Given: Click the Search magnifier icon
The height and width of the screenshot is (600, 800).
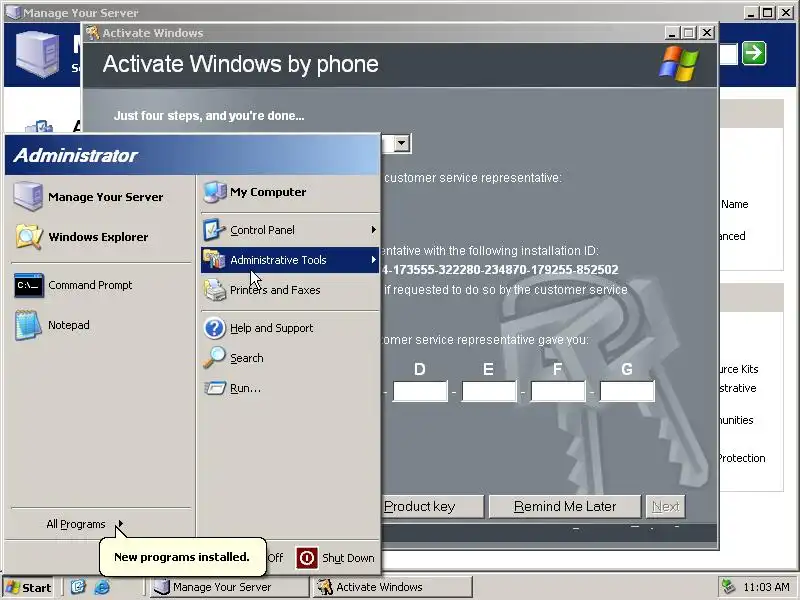Looking at the screenshot, I should 214,358.
